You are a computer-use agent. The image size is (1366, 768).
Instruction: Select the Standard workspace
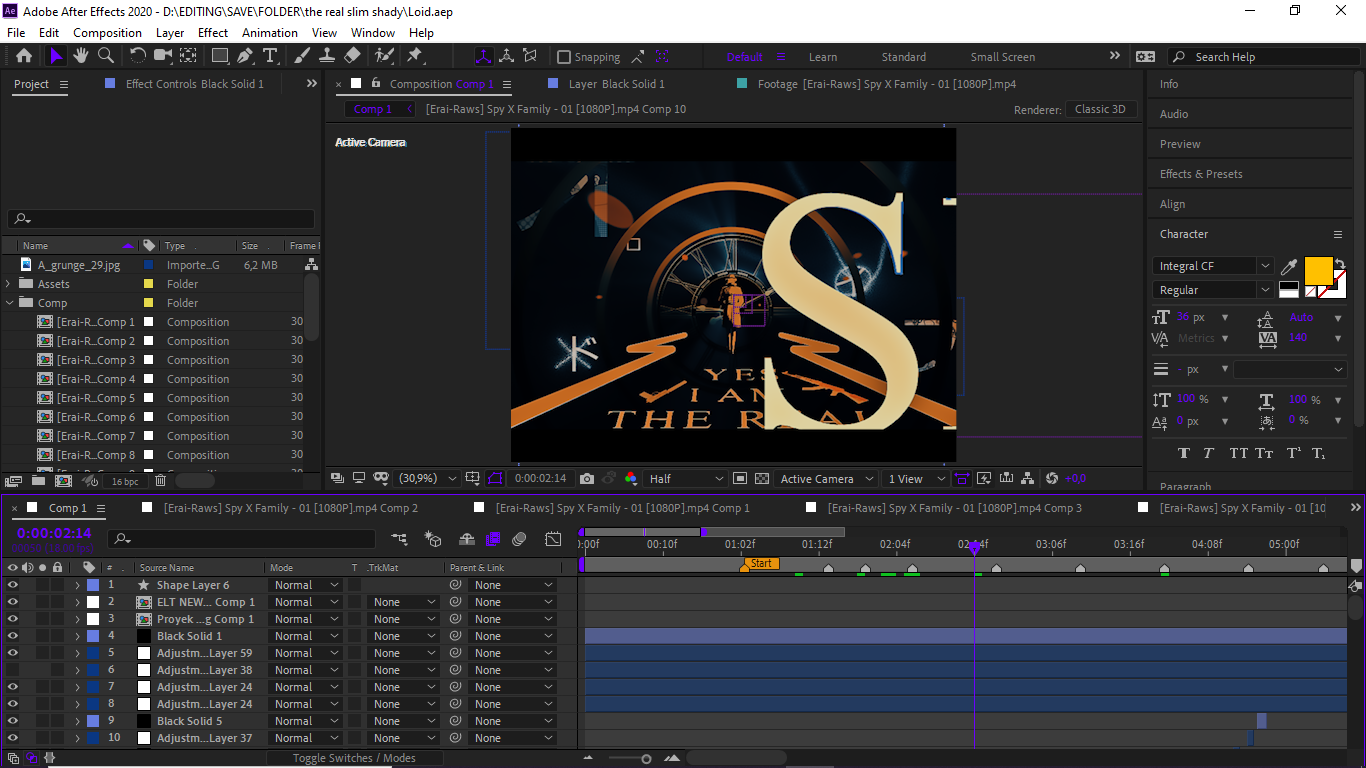(x=904, y=57)
